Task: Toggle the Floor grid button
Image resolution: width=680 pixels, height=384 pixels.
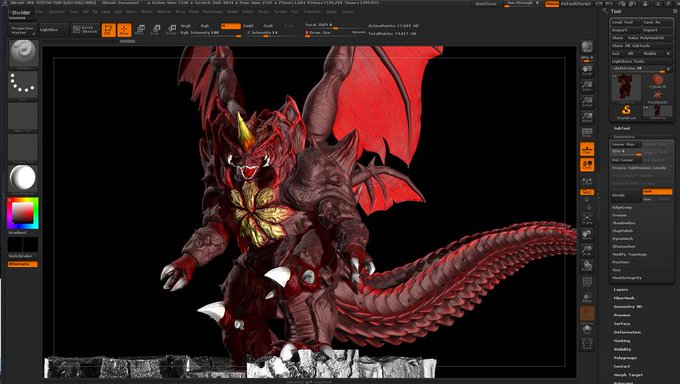Action: (x=587, y=149)
